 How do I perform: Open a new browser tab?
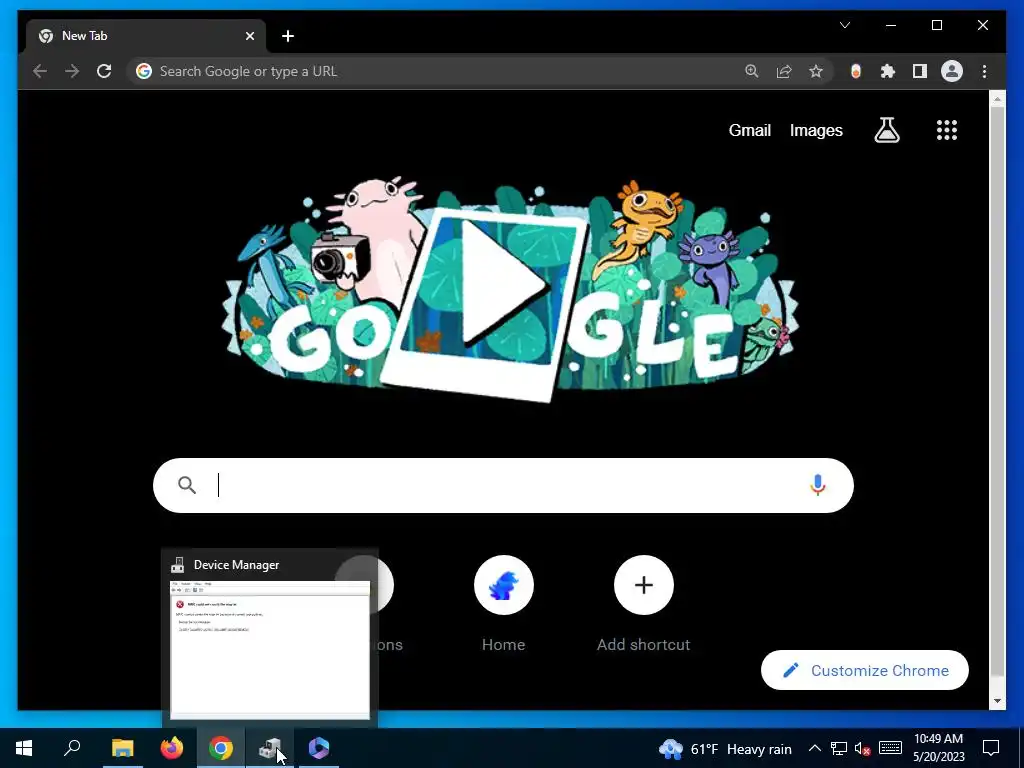288,36
